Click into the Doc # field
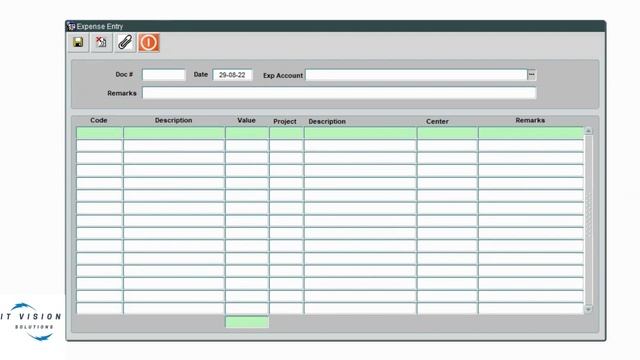640x360 pixels. tap(164, 75)
